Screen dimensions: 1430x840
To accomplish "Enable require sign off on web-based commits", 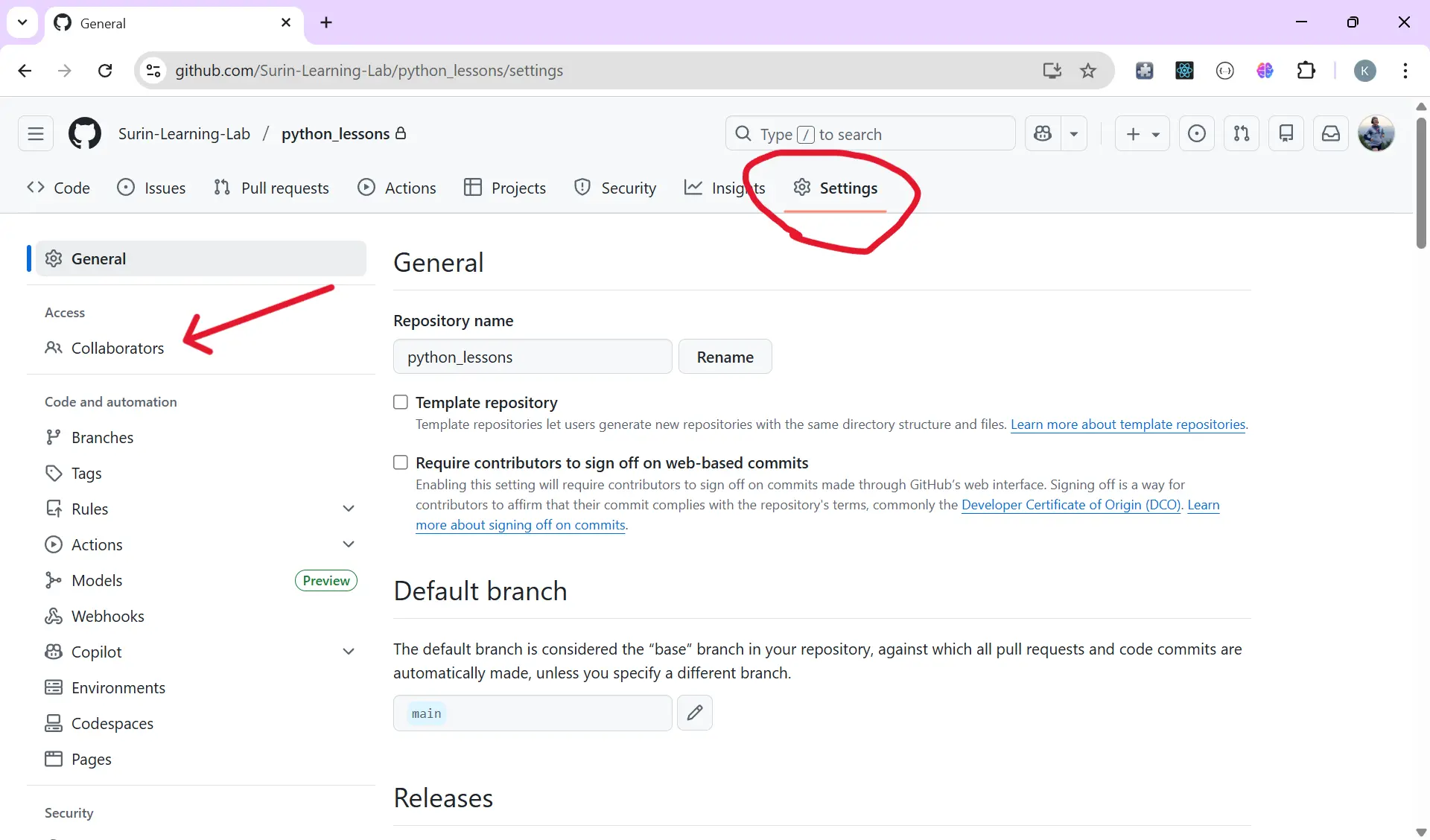I will click(401, 462).
